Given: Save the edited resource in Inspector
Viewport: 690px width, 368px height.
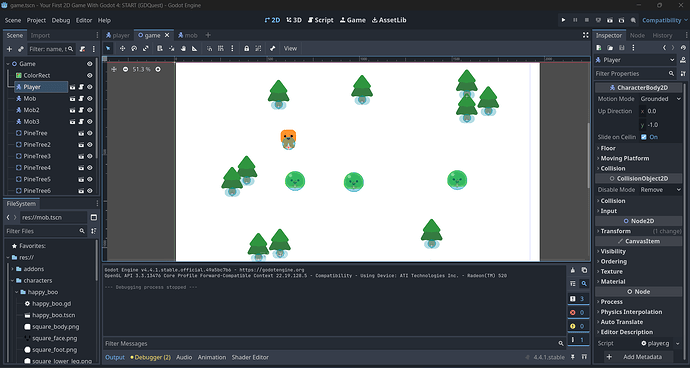Looking at the screenshot, I should coord(622,48).
